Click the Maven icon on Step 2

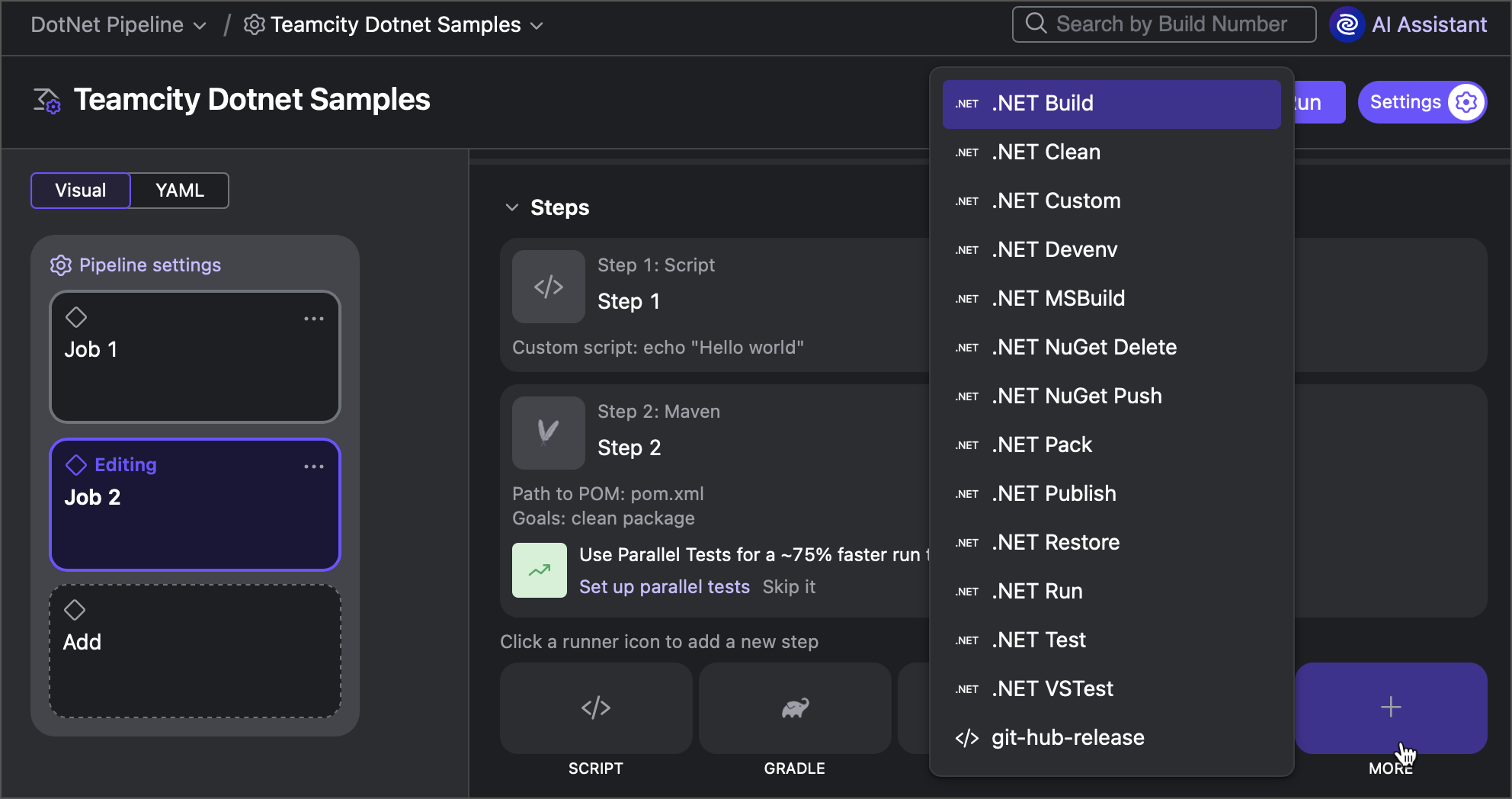(x=548, y=432)
